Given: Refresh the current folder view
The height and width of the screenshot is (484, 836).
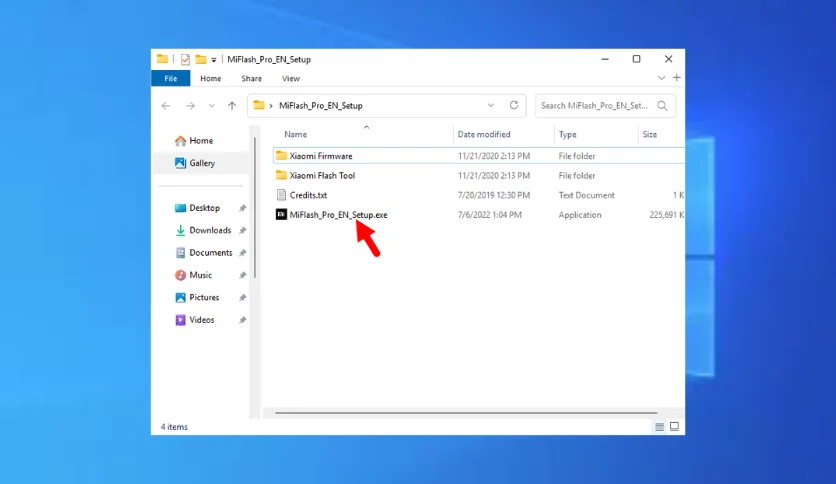Looking at the screenshot, I should (514, 105).
